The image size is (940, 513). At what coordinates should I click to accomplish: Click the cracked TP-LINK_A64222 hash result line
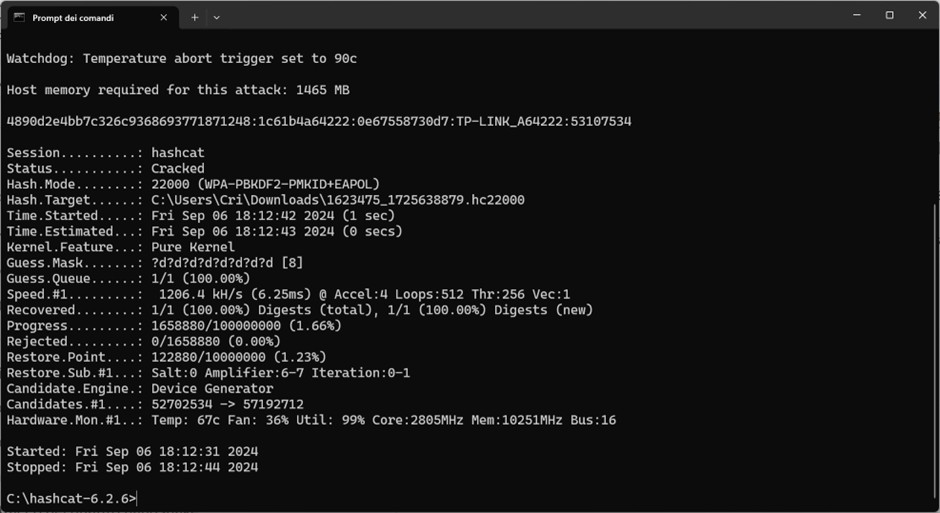(318, 121)
